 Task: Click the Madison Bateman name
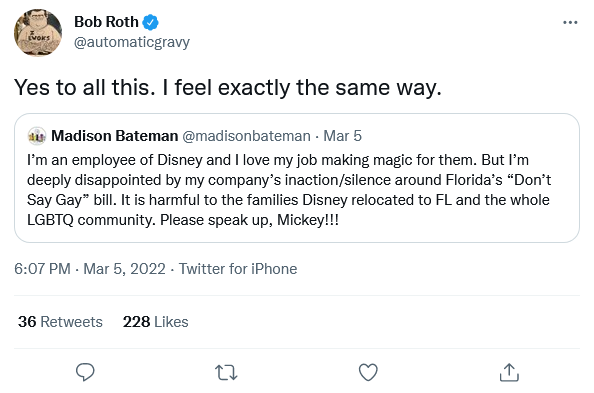click(114, 136)
